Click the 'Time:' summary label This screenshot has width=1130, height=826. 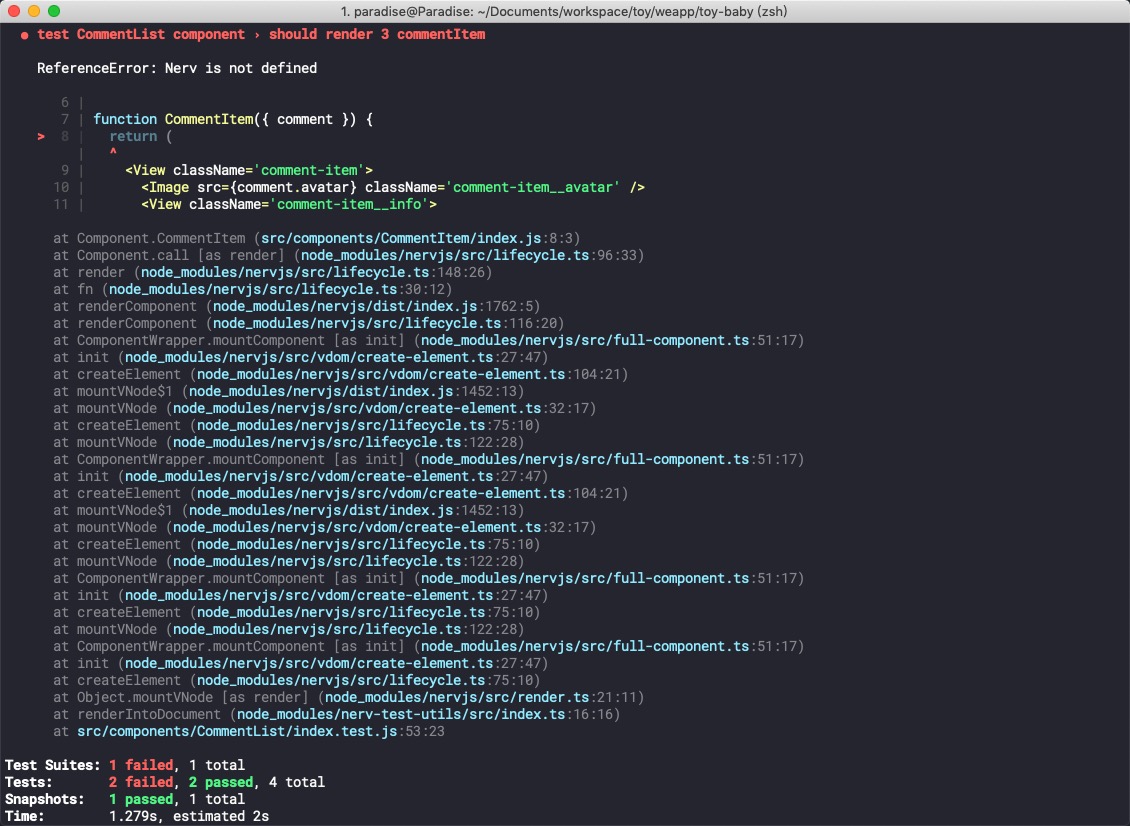(x=25, y=816)
